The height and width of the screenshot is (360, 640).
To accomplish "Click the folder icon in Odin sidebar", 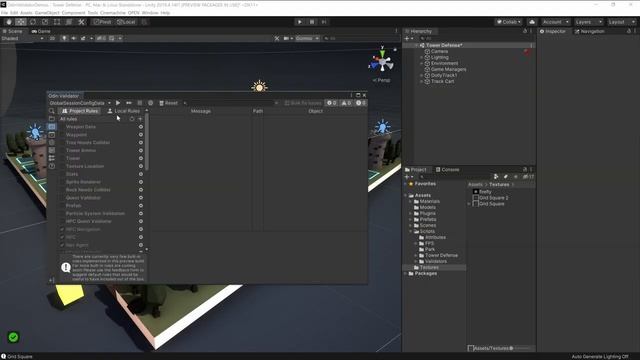I will pyautogui.click(x=52, y=119).
